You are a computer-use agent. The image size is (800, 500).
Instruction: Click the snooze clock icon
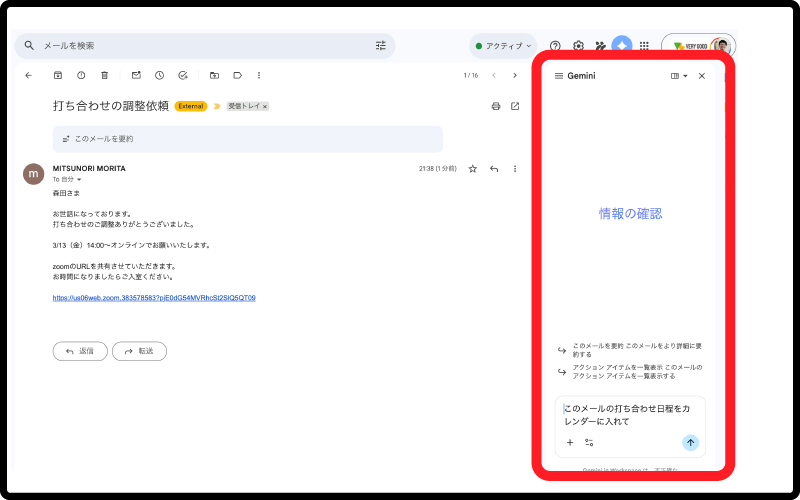click(x=159, y=75)
